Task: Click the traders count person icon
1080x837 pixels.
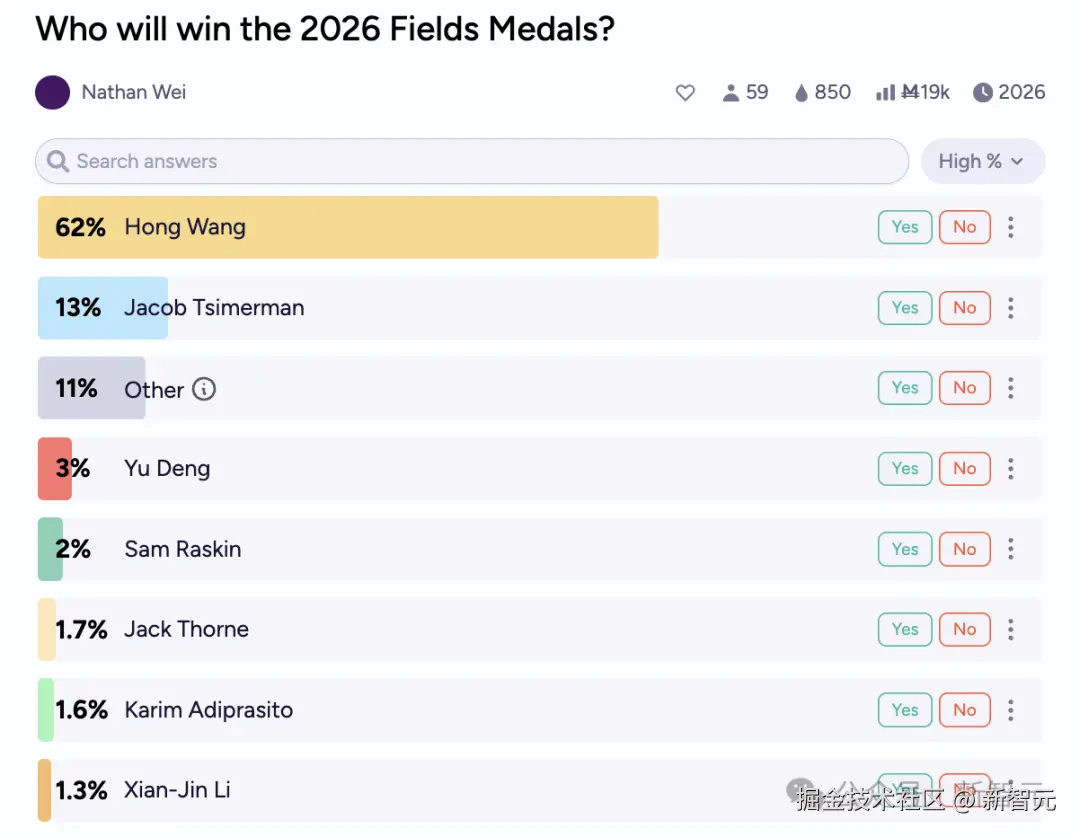Action: [x=731, y=93]
